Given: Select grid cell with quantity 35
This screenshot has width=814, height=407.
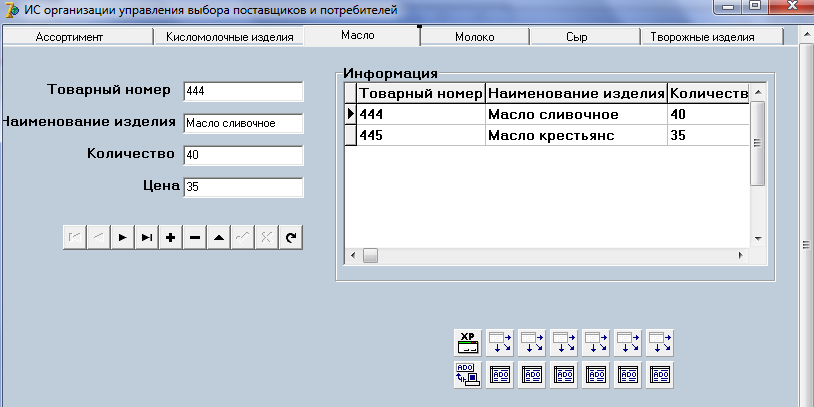Looking at the screenshot, I should (x=709, y=135).
